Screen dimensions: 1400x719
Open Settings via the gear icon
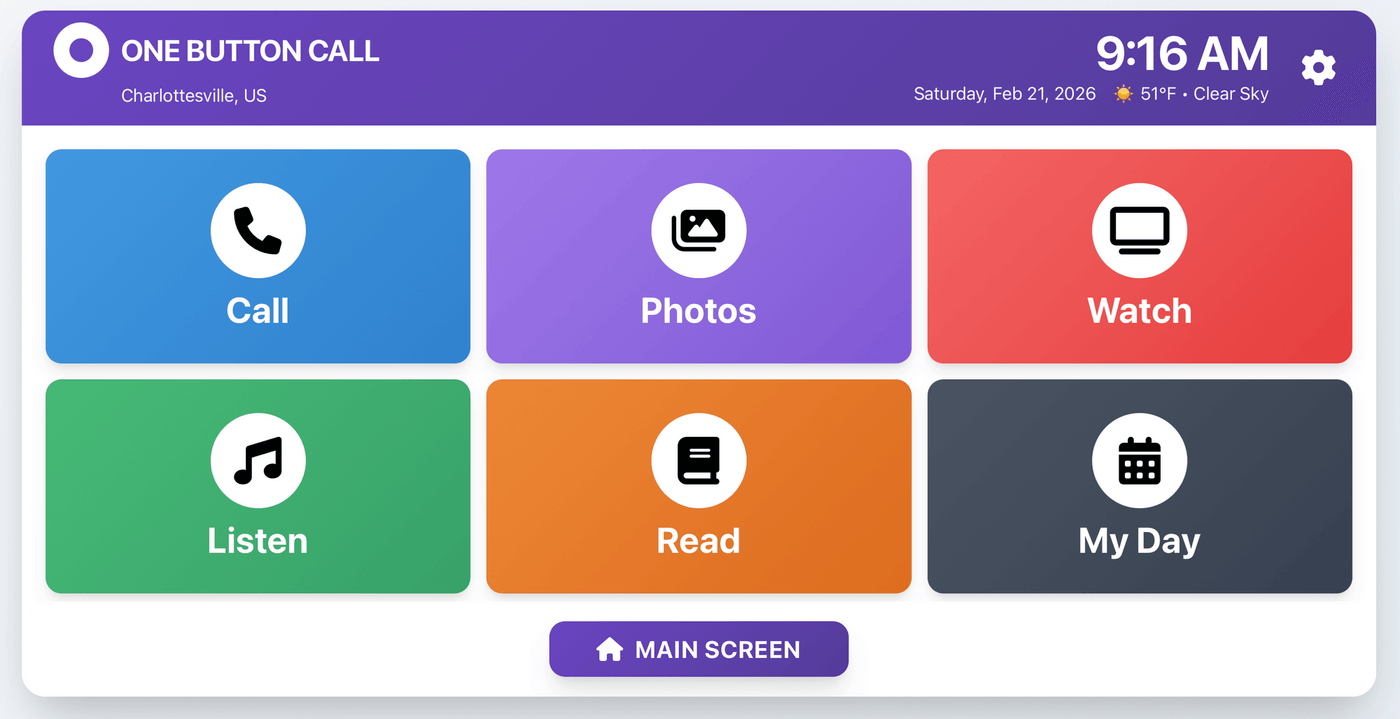[1318, 67]
